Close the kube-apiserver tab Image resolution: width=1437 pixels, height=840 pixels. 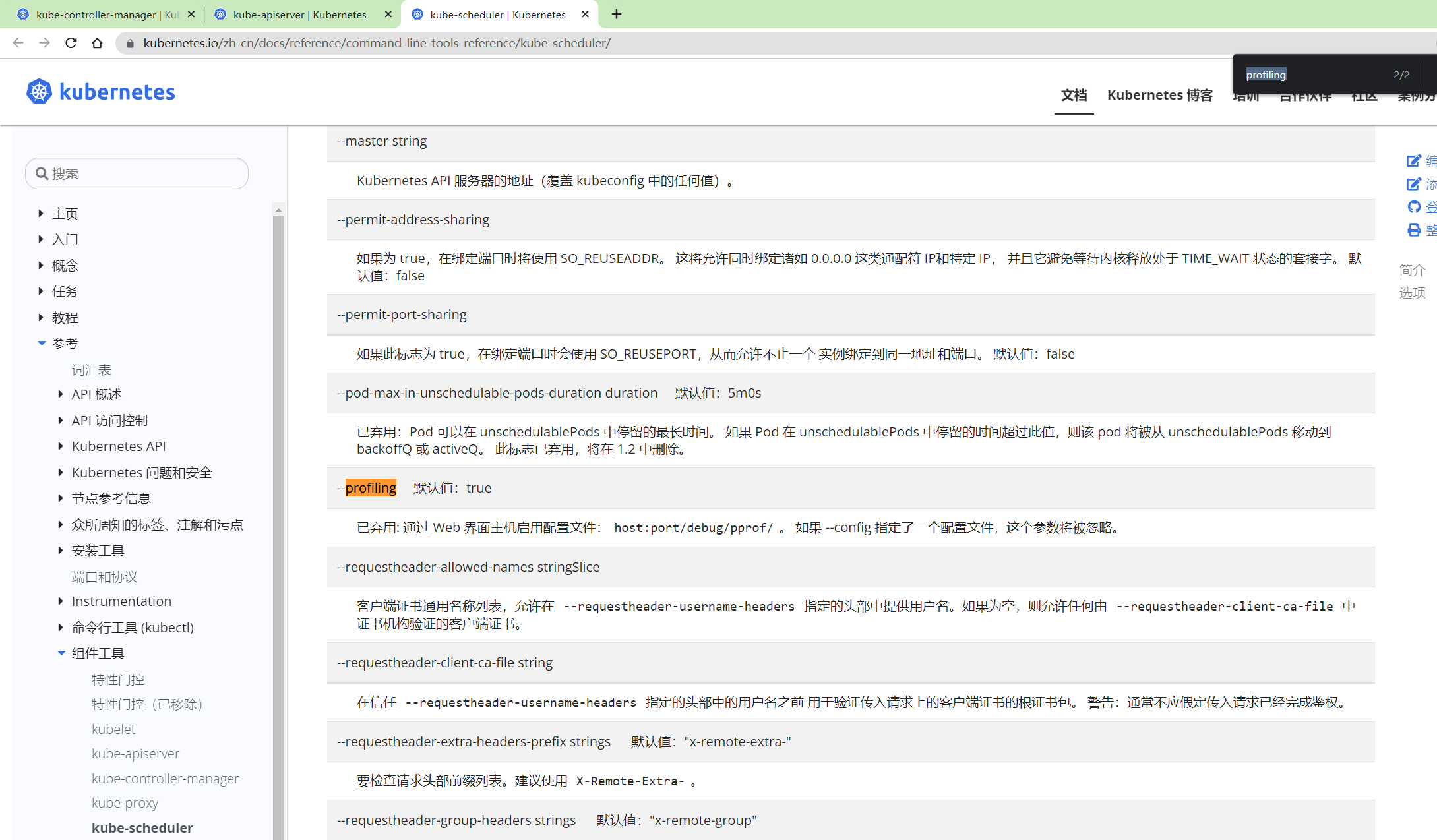(388, 14)
